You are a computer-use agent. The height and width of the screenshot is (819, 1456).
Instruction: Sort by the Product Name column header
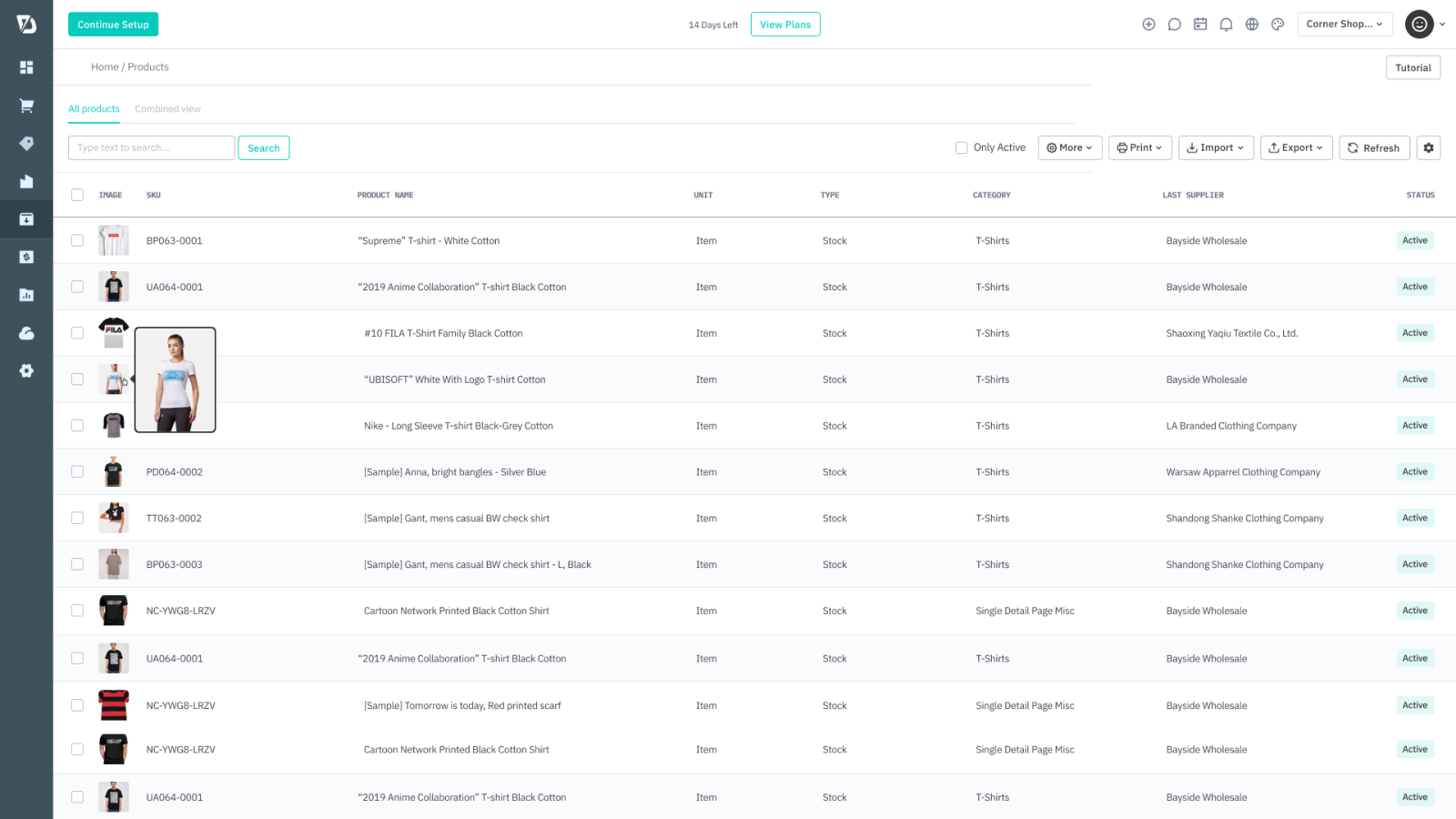coord(385,195)
